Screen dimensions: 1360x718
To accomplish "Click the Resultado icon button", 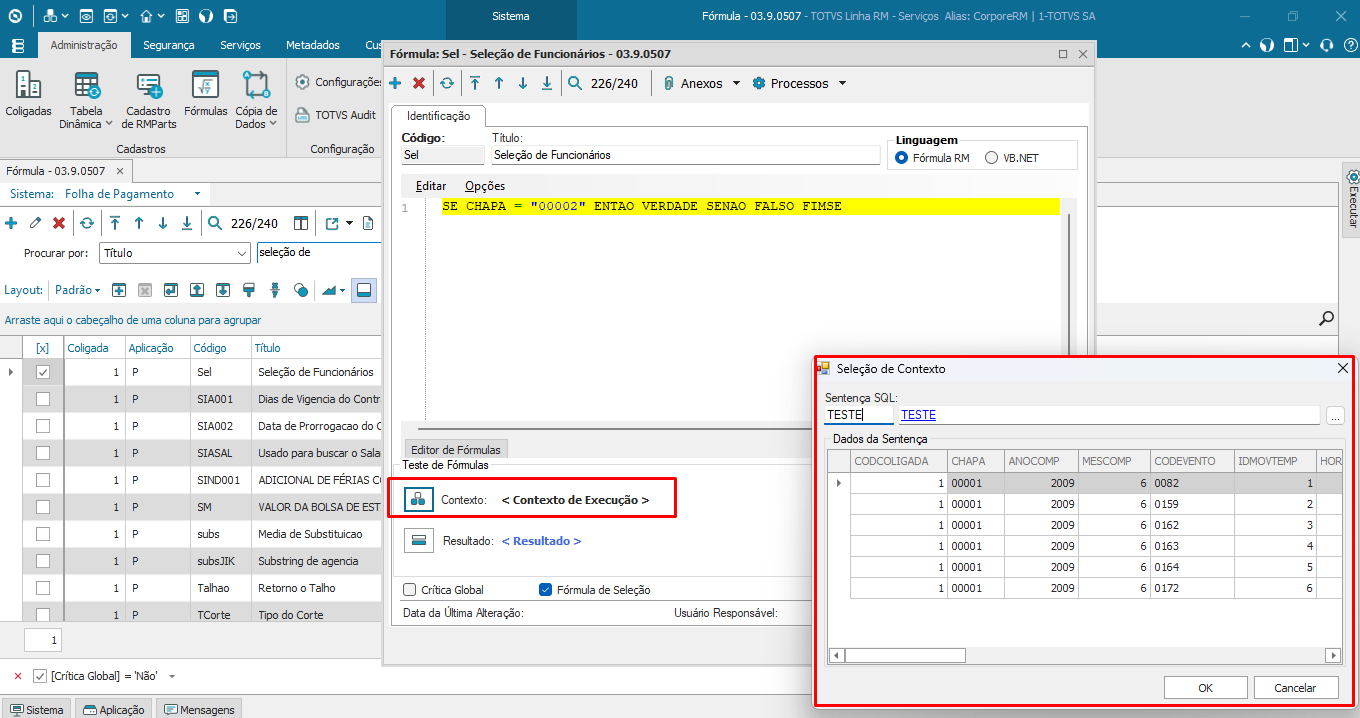I will click(419, 541).
